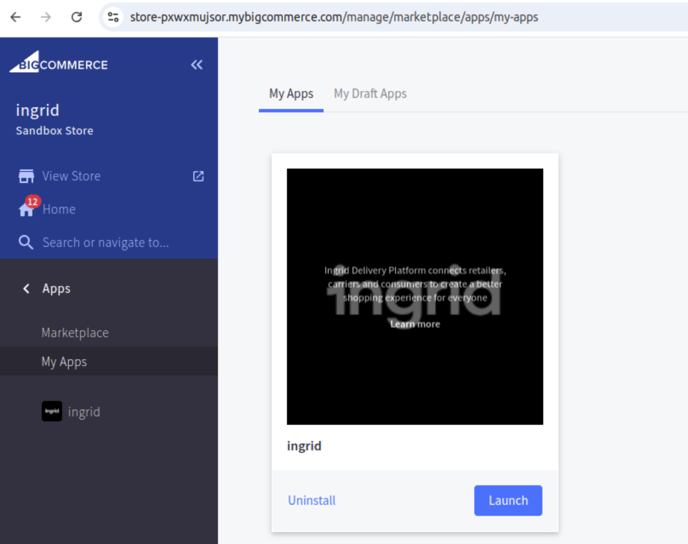This screenshot has width=688, height=544.
Task: Click the browser back arrow
Action: pyautogui.click(x=15, y=17)
